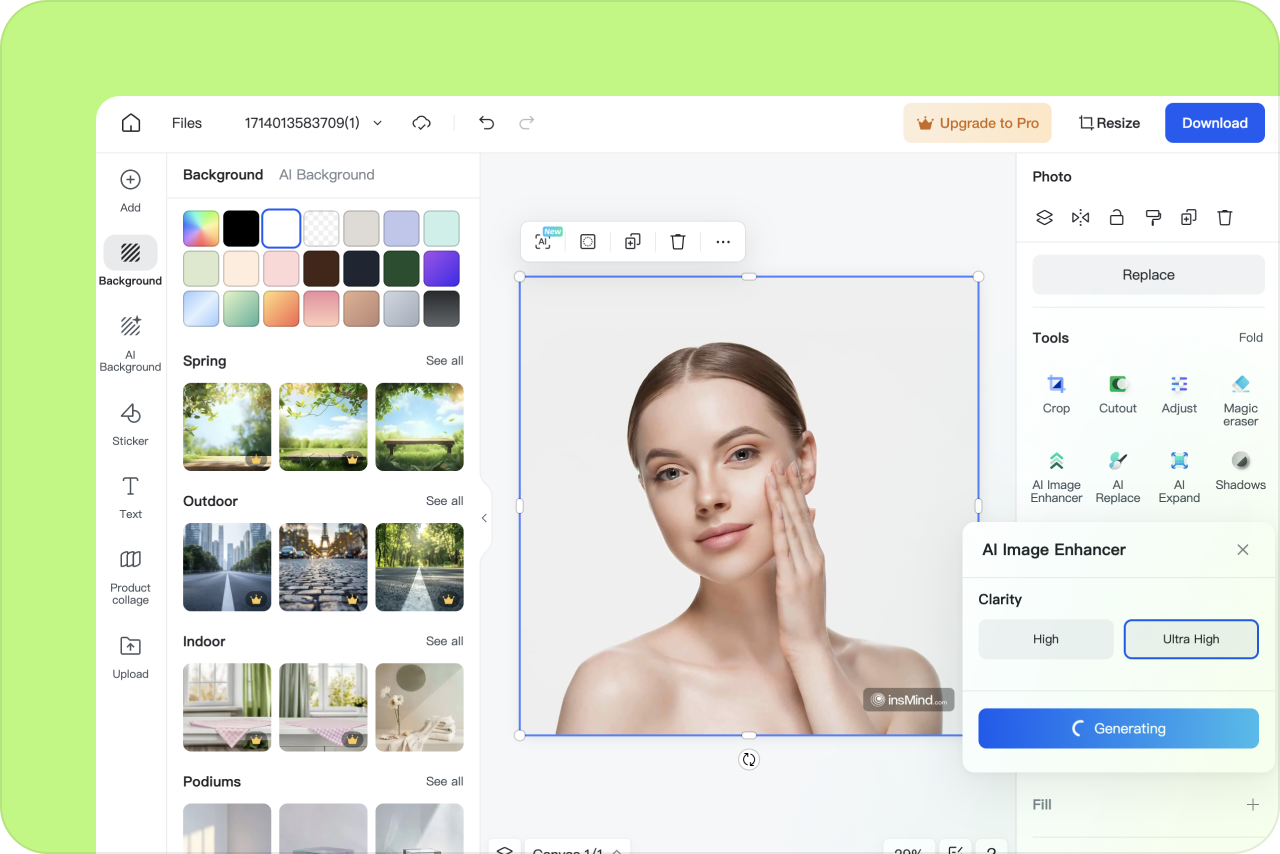
Task: Close the AI Image Enhancer panel
Action: (x=1243, y=550)
